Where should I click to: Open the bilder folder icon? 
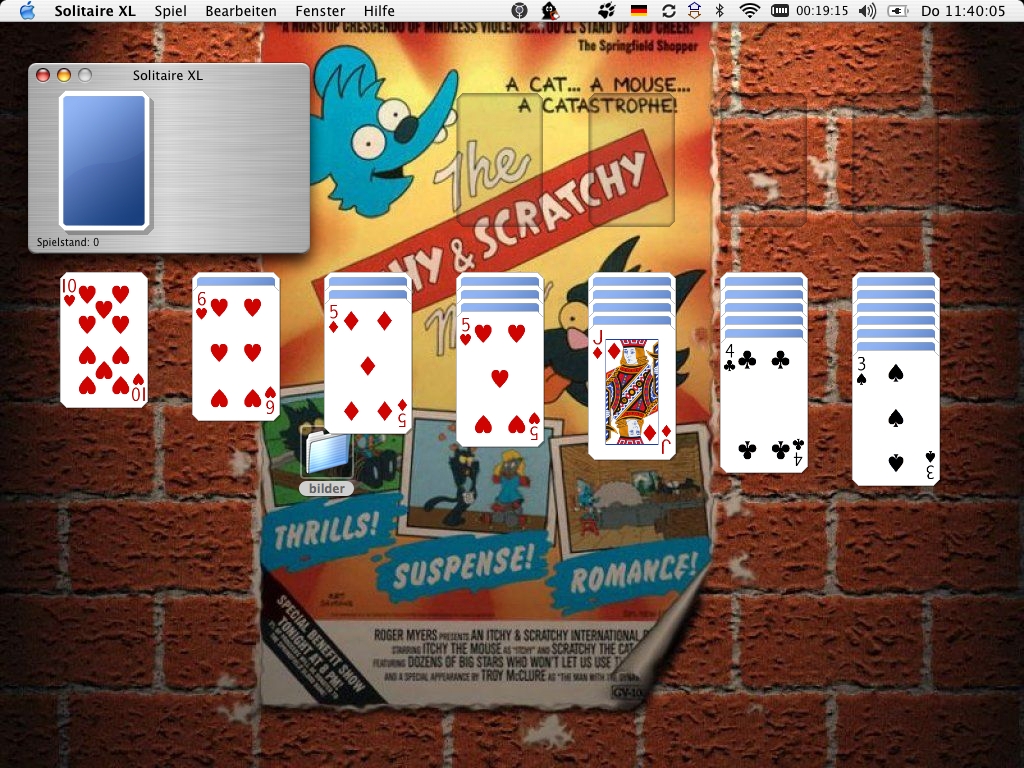327,453
